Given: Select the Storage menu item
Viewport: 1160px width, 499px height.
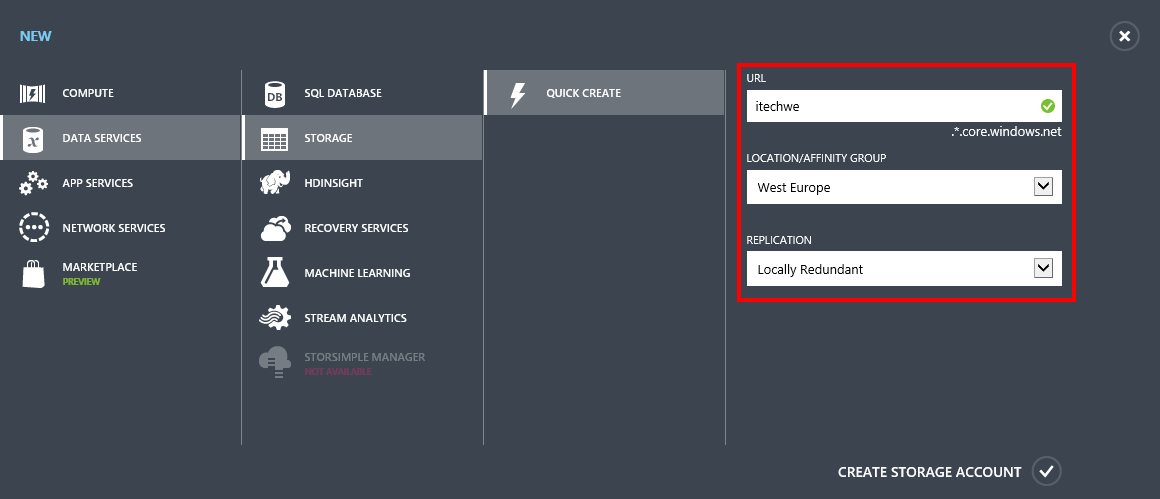Looking at the screenshot, I should point(362,138).
